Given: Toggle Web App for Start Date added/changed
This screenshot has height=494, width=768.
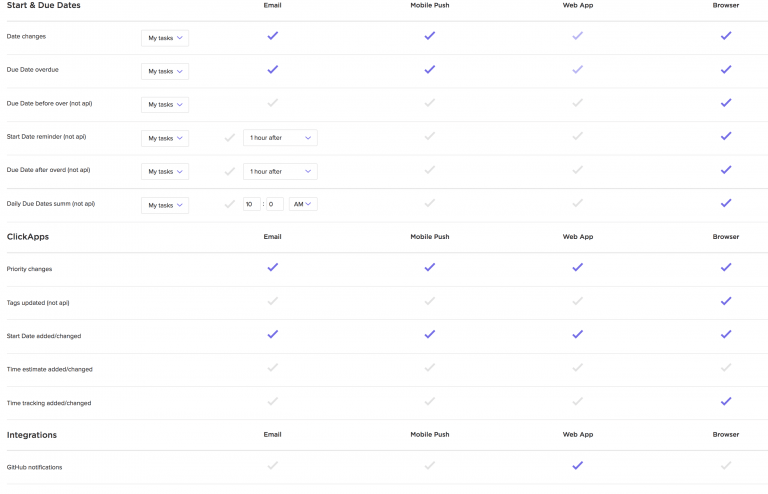Looking at the screenshot, I should pos(577,335).
